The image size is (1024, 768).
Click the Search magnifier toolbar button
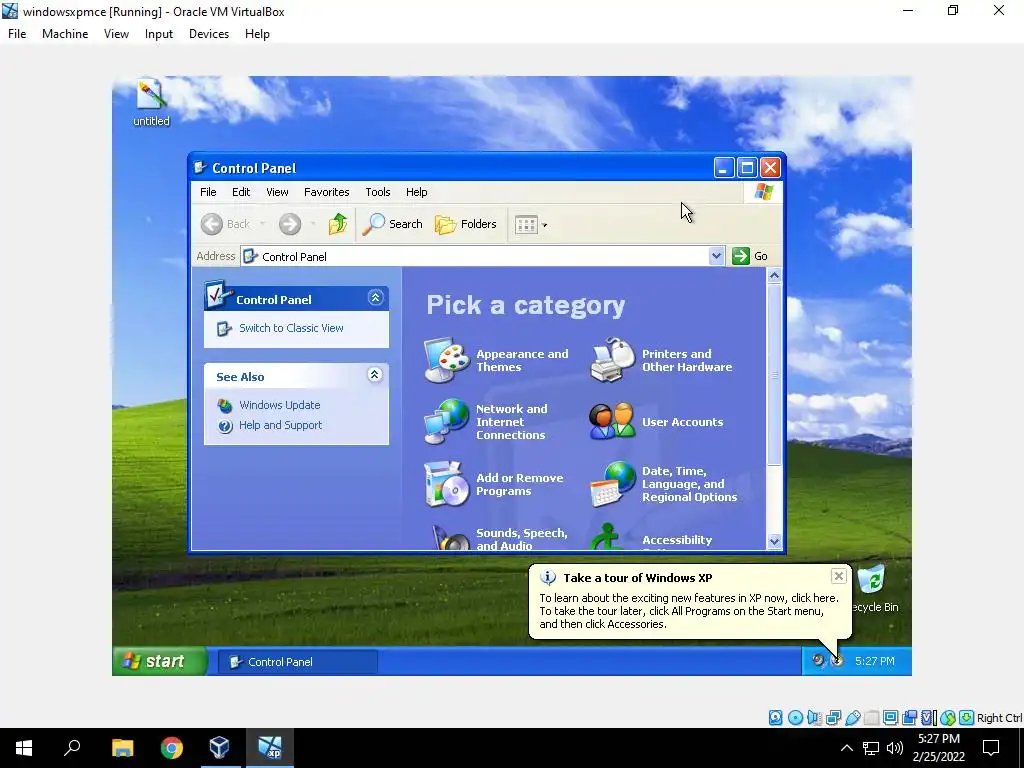coord(392,224)
